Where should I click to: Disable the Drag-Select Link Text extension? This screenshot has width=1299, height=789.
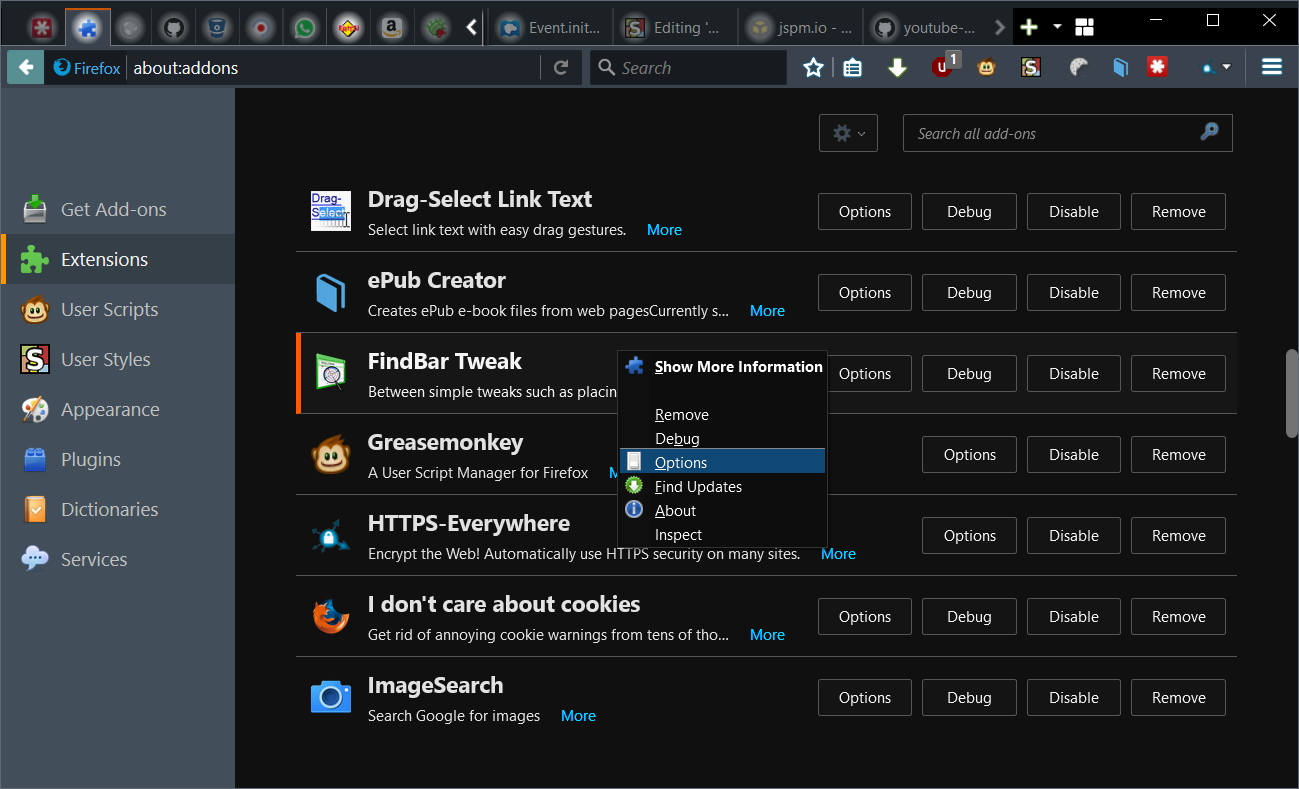click(x=1074, y=211)
